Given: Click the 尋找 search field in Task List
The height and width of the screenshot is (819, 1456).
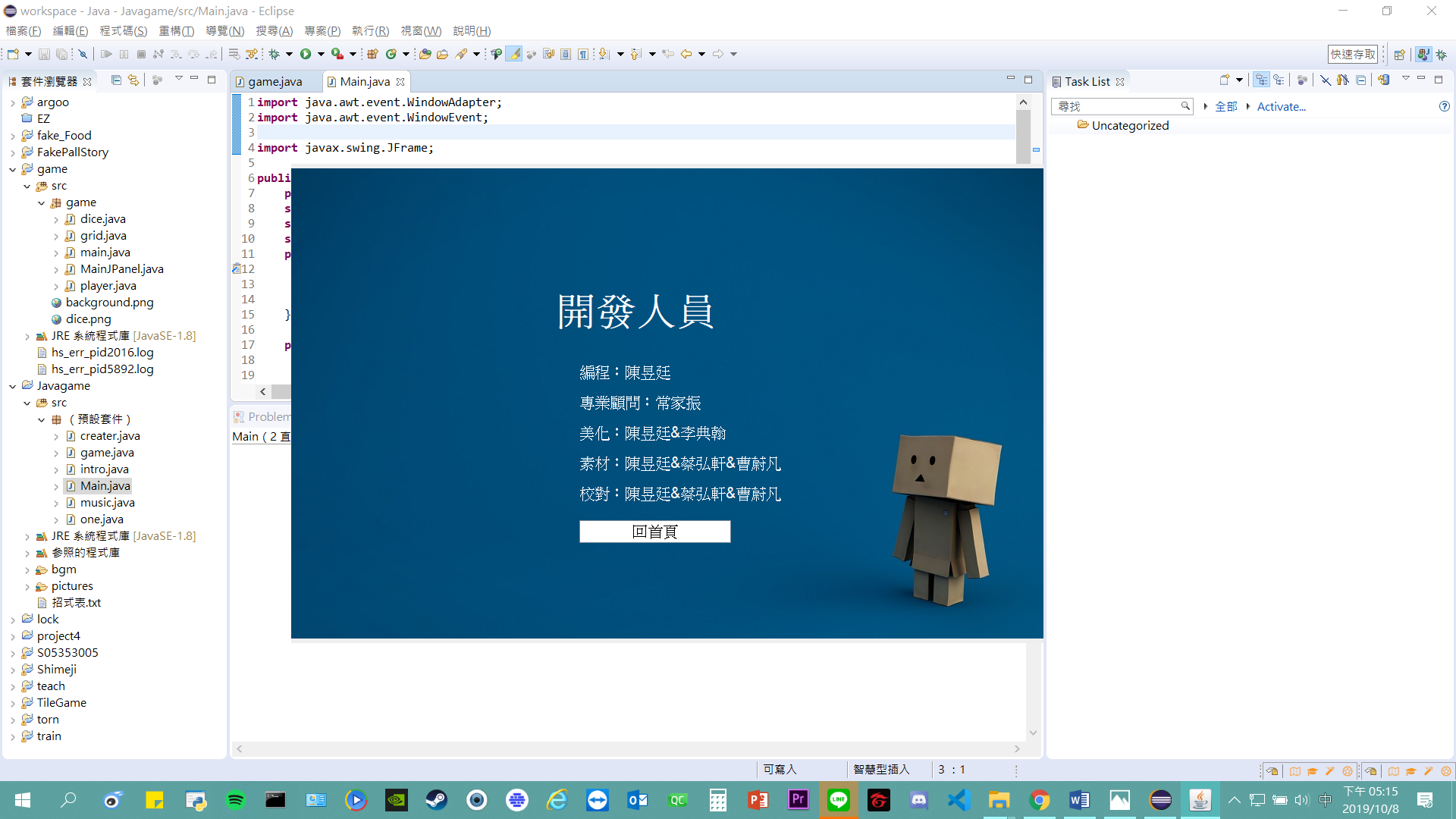Looking at the screenshot, I should [x=1116, y=107].
